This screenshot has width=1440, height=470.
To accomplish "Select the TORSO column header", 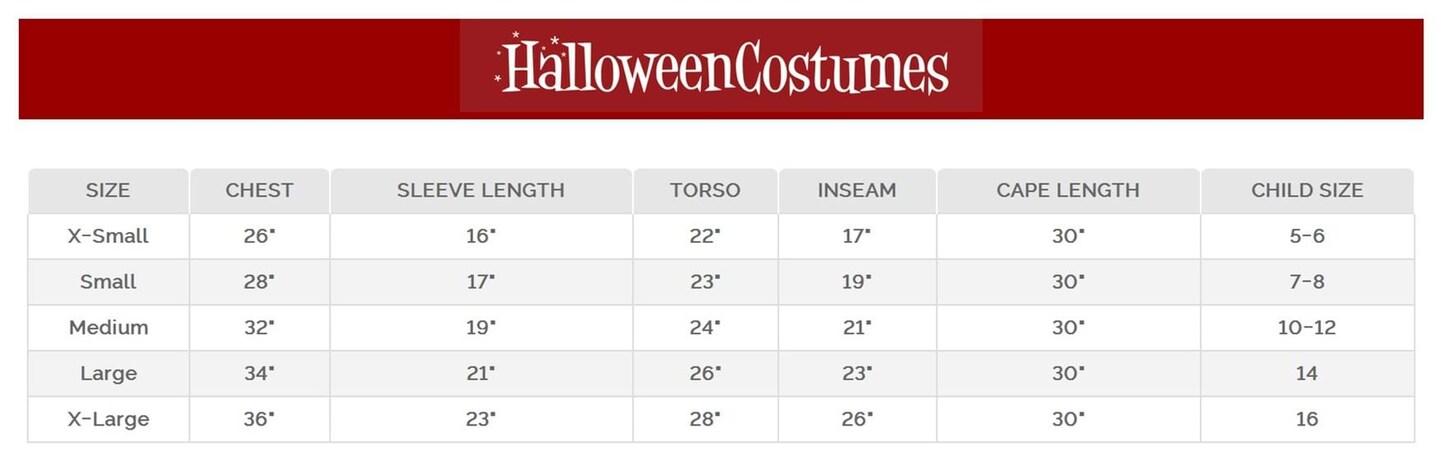I will pos(705,190).
